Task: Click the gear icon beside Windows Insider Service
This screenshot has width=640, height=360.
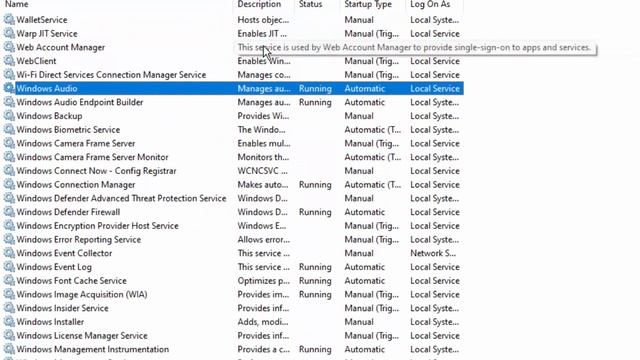Action: (9, 308)
